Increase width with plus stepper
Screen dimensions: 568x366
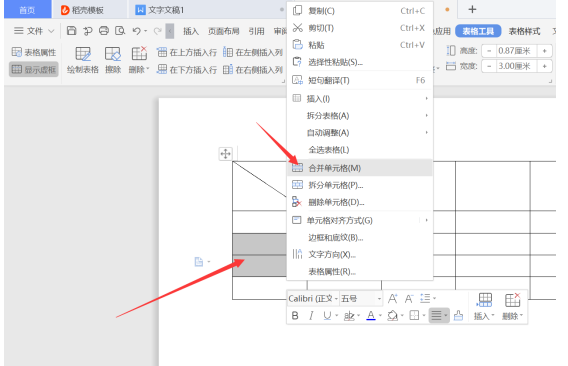[x=544, y=66]
